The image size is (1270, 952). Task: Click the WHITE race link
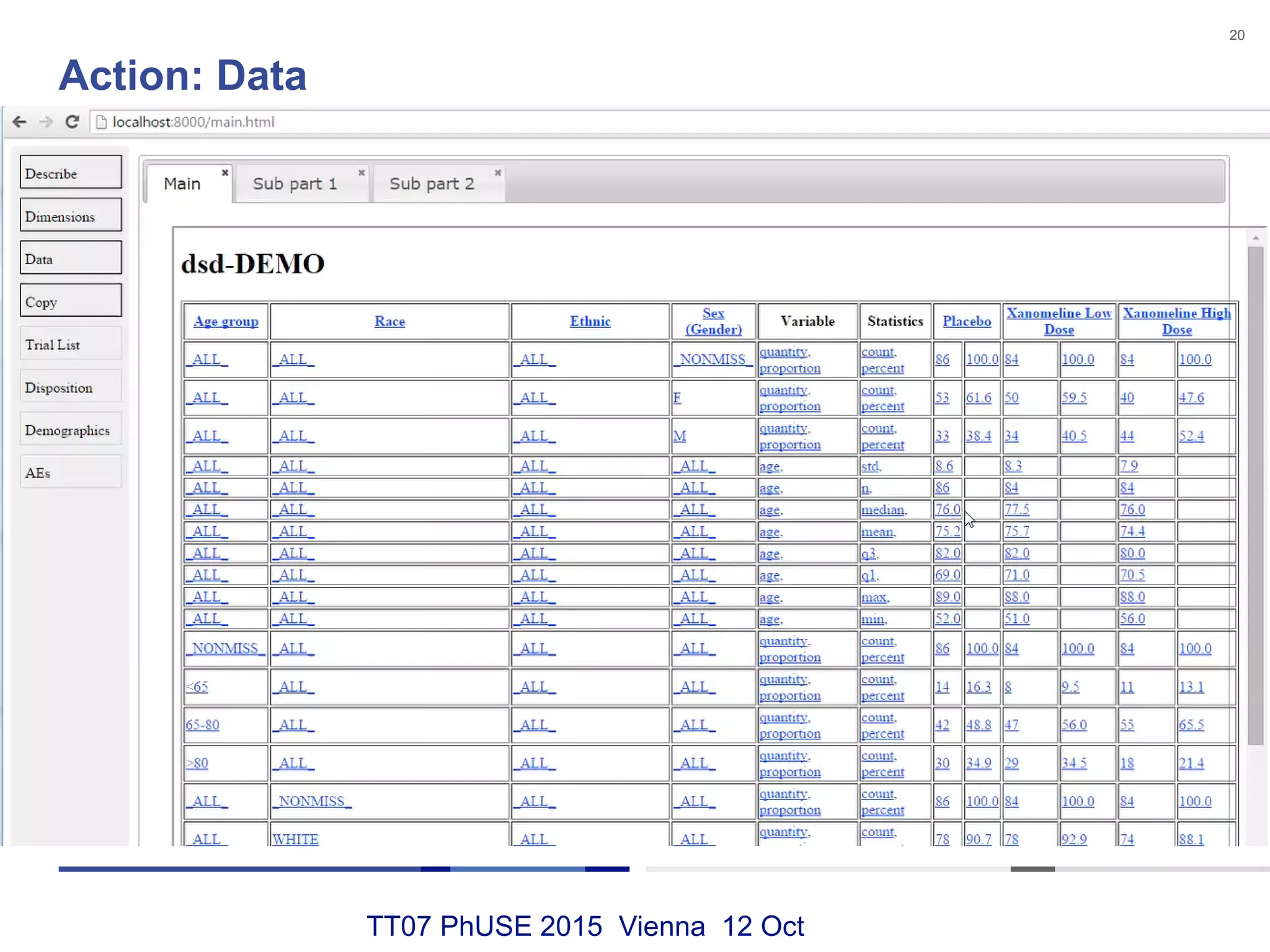296,840
